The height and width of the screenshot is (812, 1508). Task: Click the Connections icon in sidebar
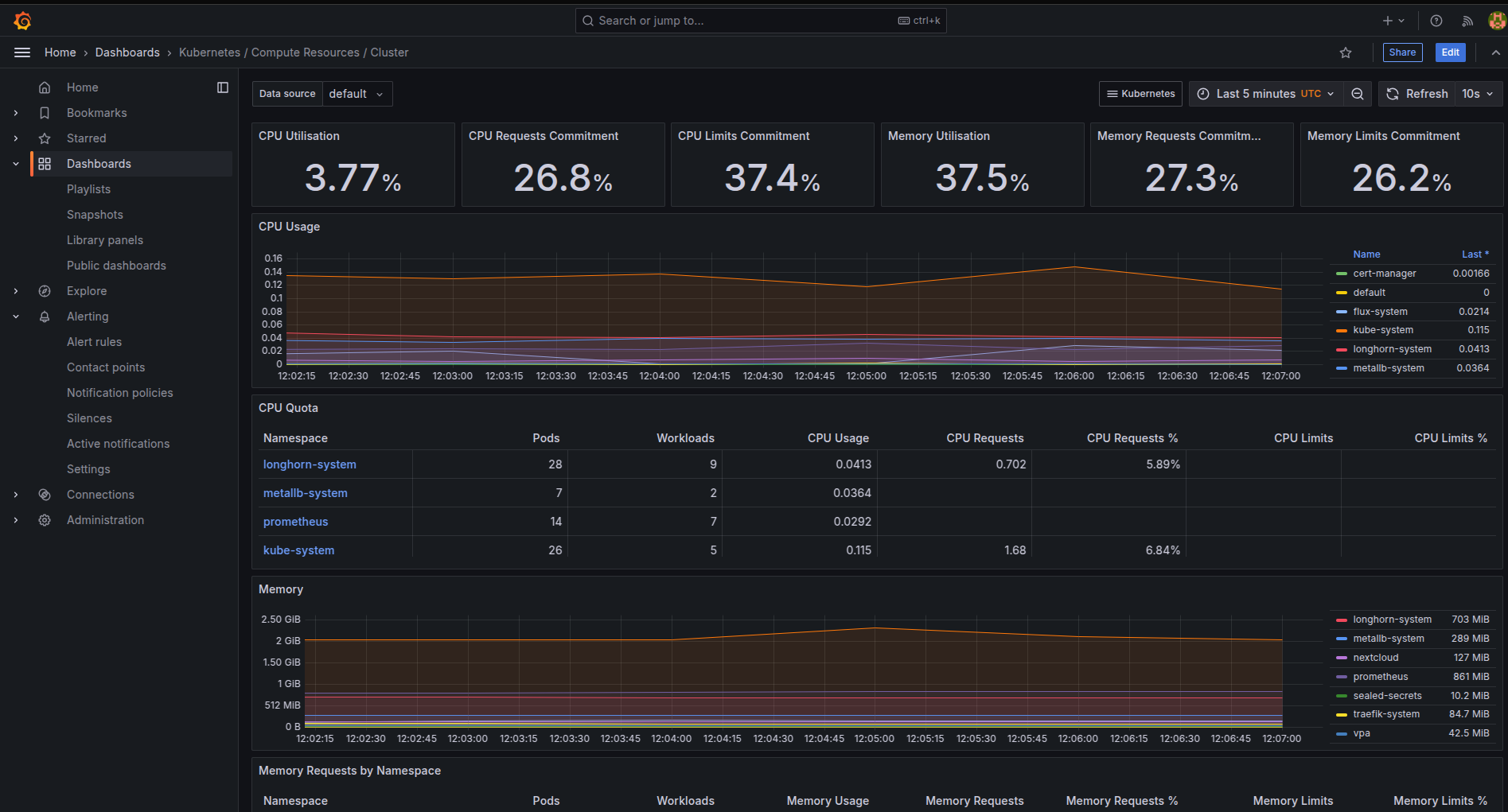[x=45, y=495]
